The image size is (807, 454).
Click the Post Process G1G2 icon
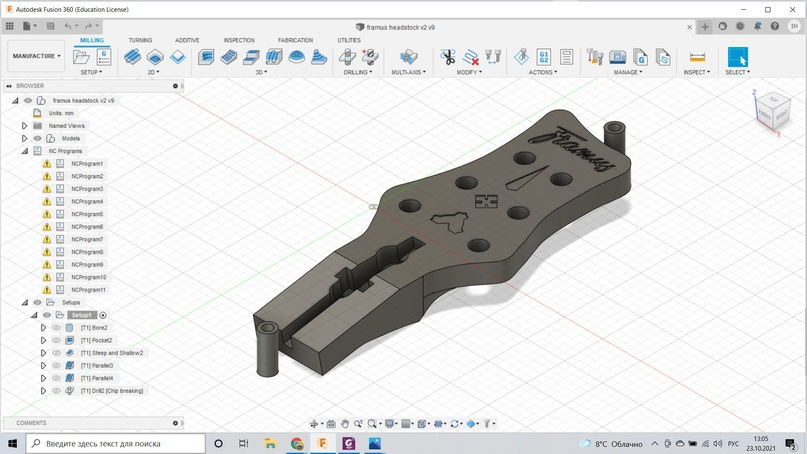pos(544,57)
